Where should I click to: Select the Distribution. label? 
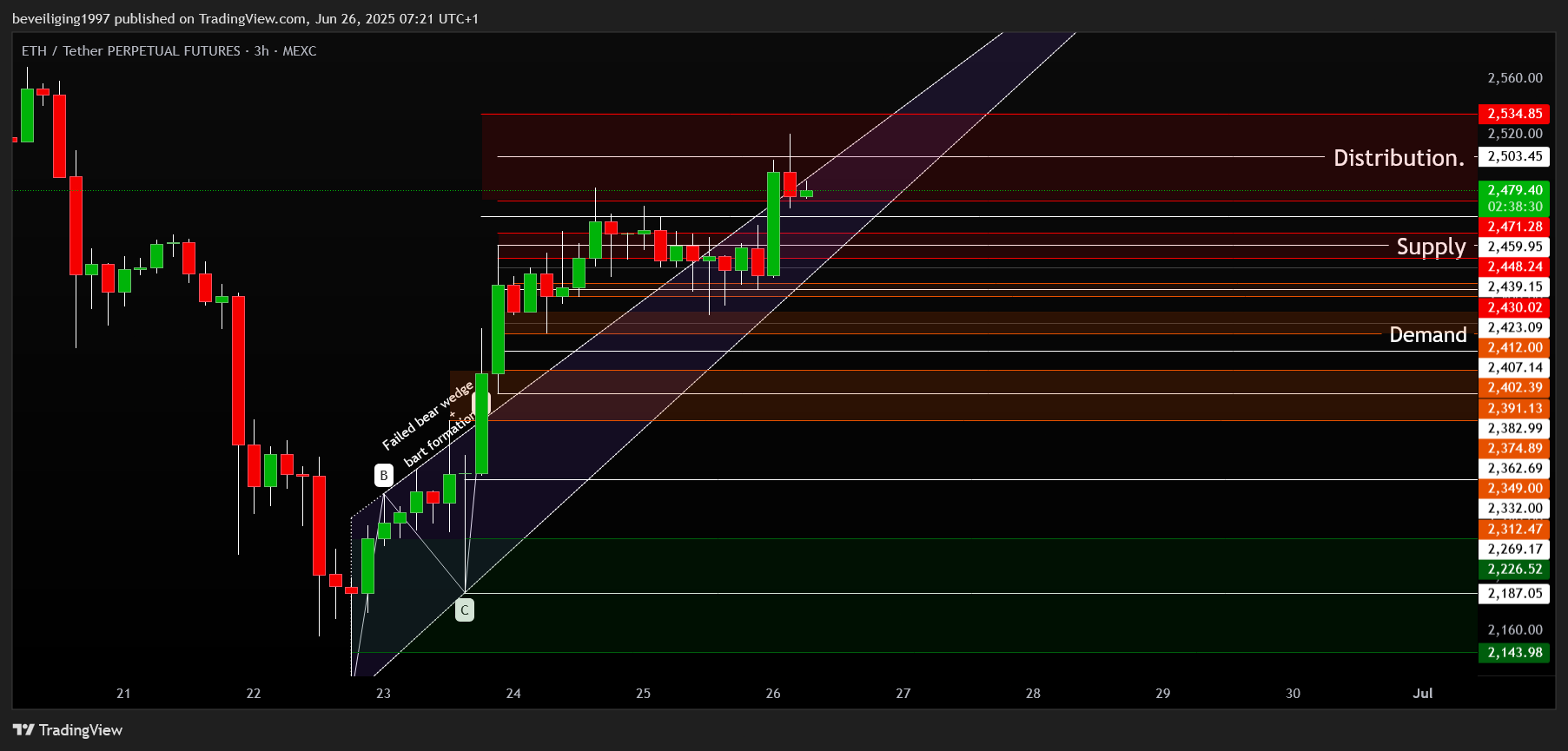click(1399, 158)
